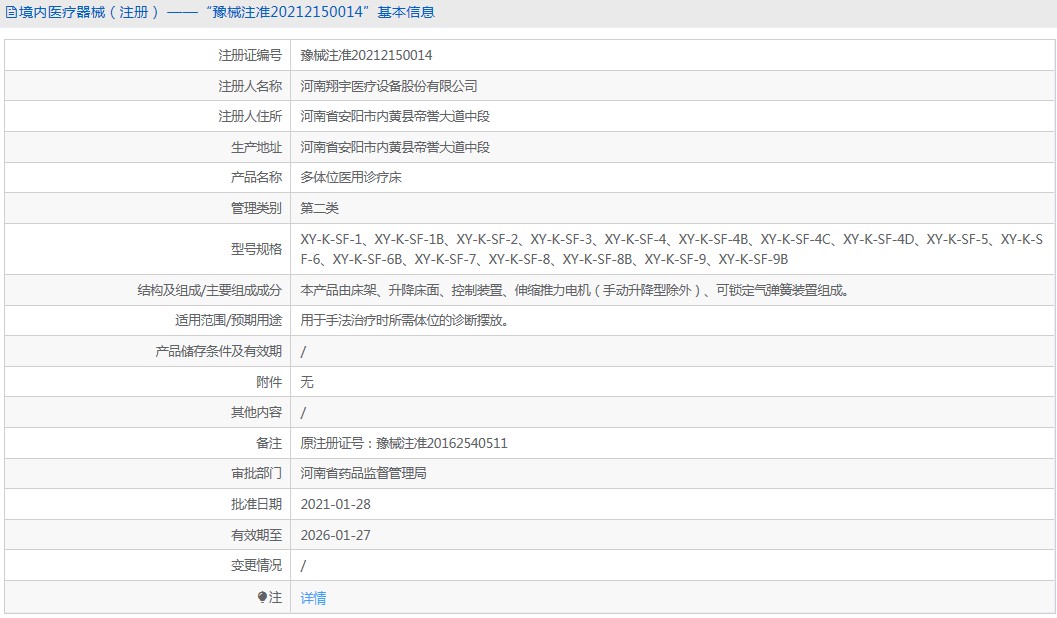
Task: Click the 其他内容 row label
Action: 256,412
